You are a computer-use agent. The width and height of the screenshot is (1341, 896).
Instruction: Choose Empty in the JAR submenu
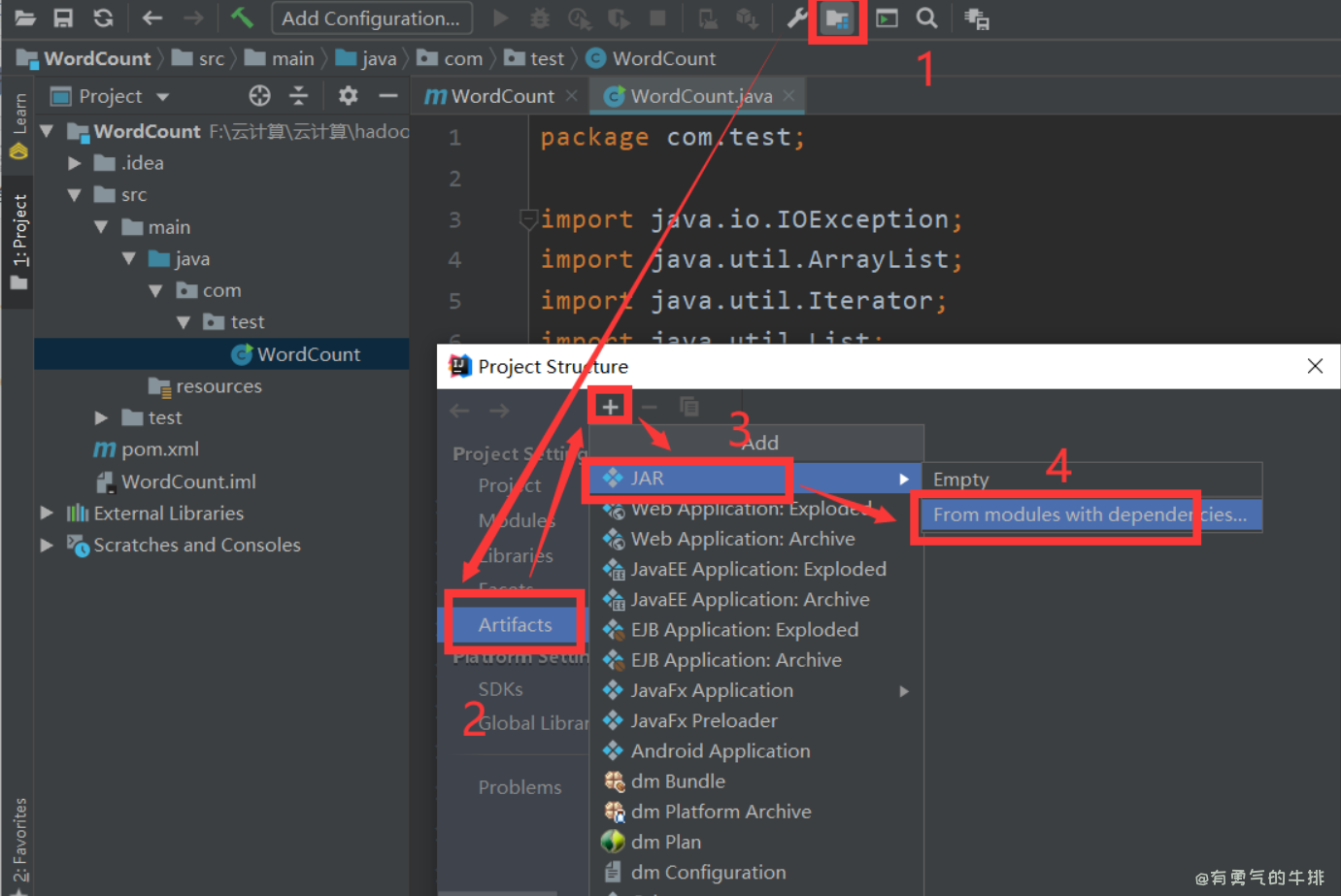1091,480
